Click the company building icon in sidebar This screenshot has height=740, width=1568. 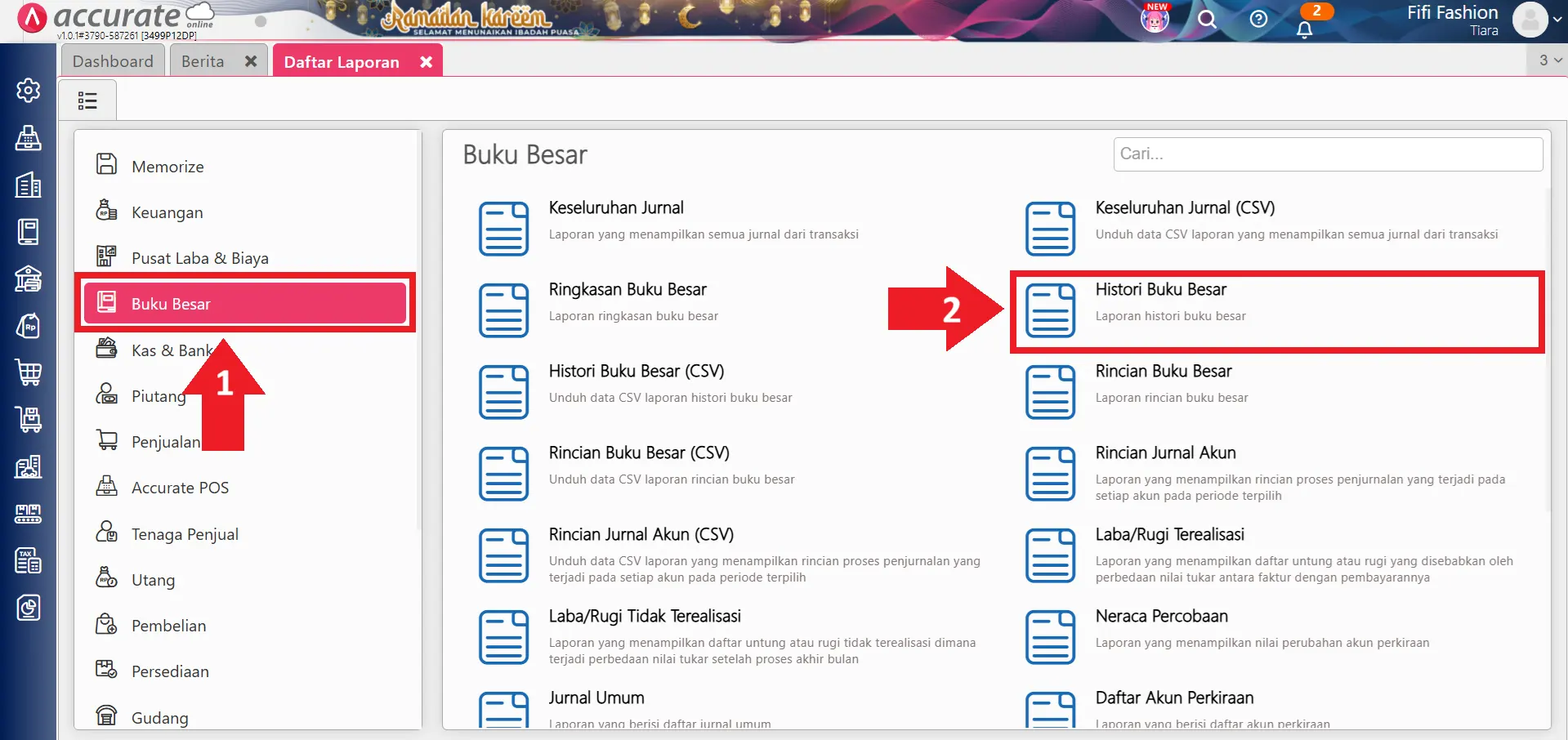(x=29, y=185)
